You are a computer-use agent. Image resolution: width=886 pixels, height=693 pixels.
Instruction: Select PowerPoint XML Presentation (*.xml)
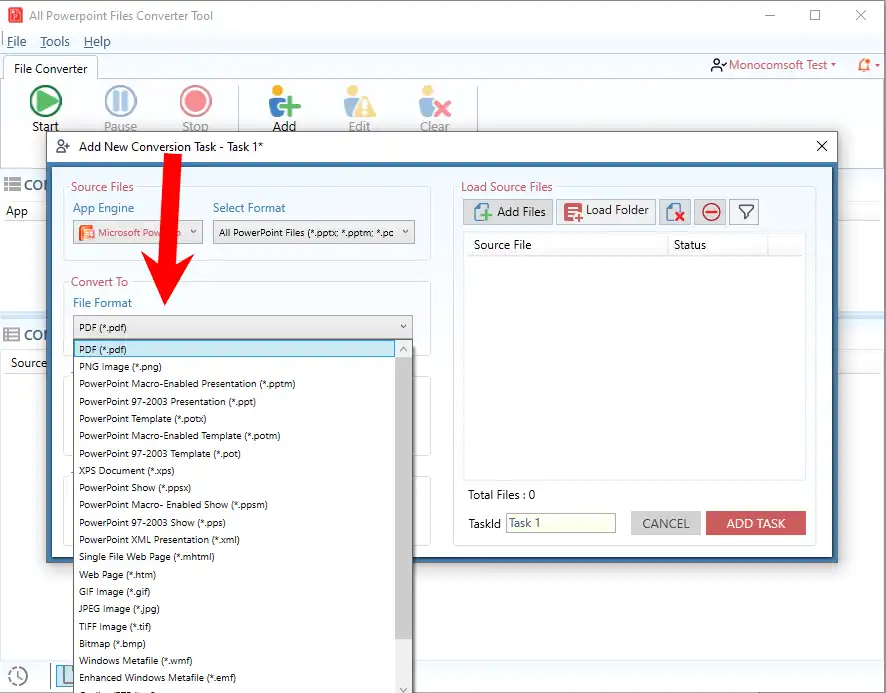[234, 540]
